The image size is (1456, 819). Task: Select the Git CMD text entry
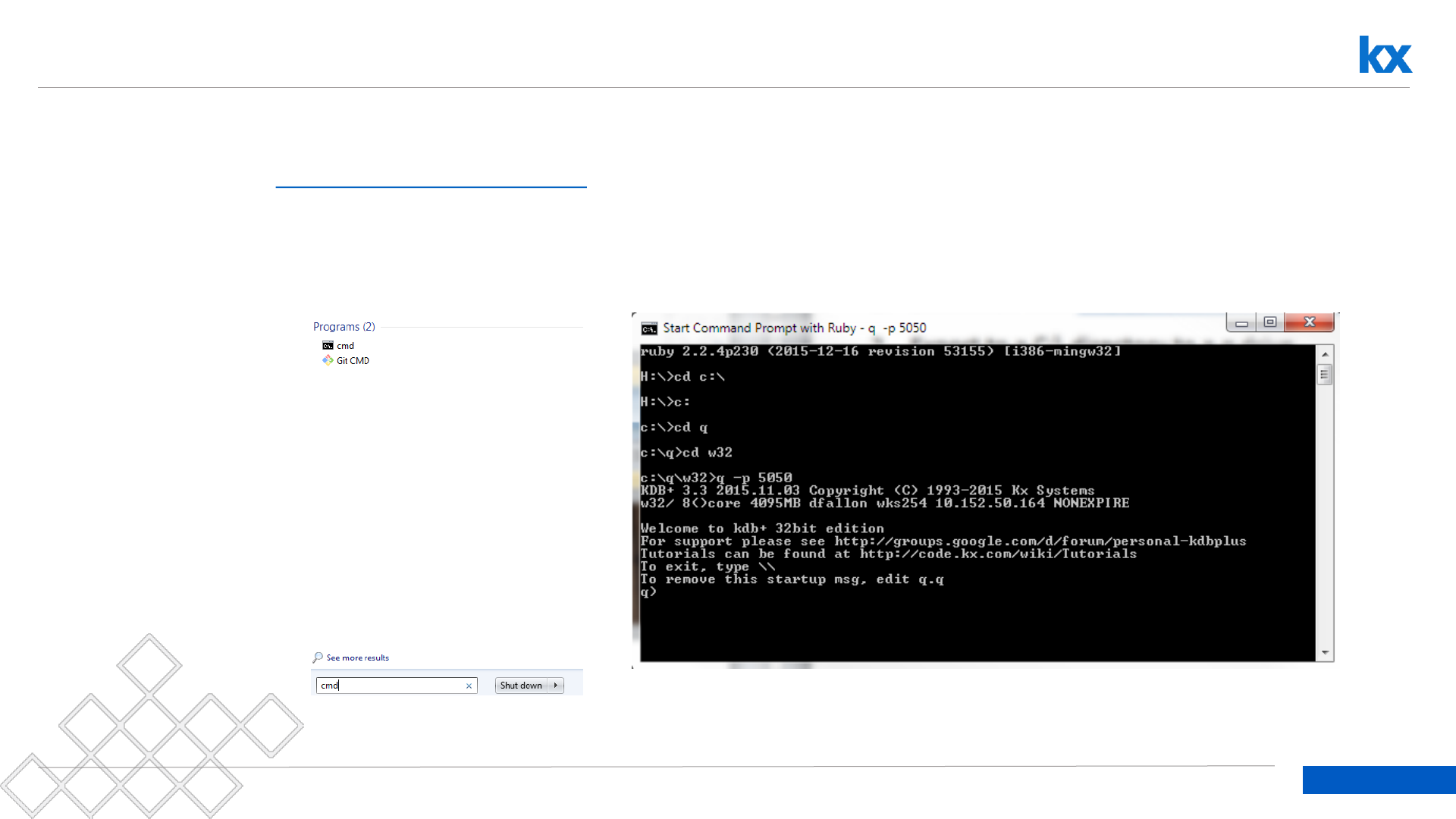coord(353,361)
